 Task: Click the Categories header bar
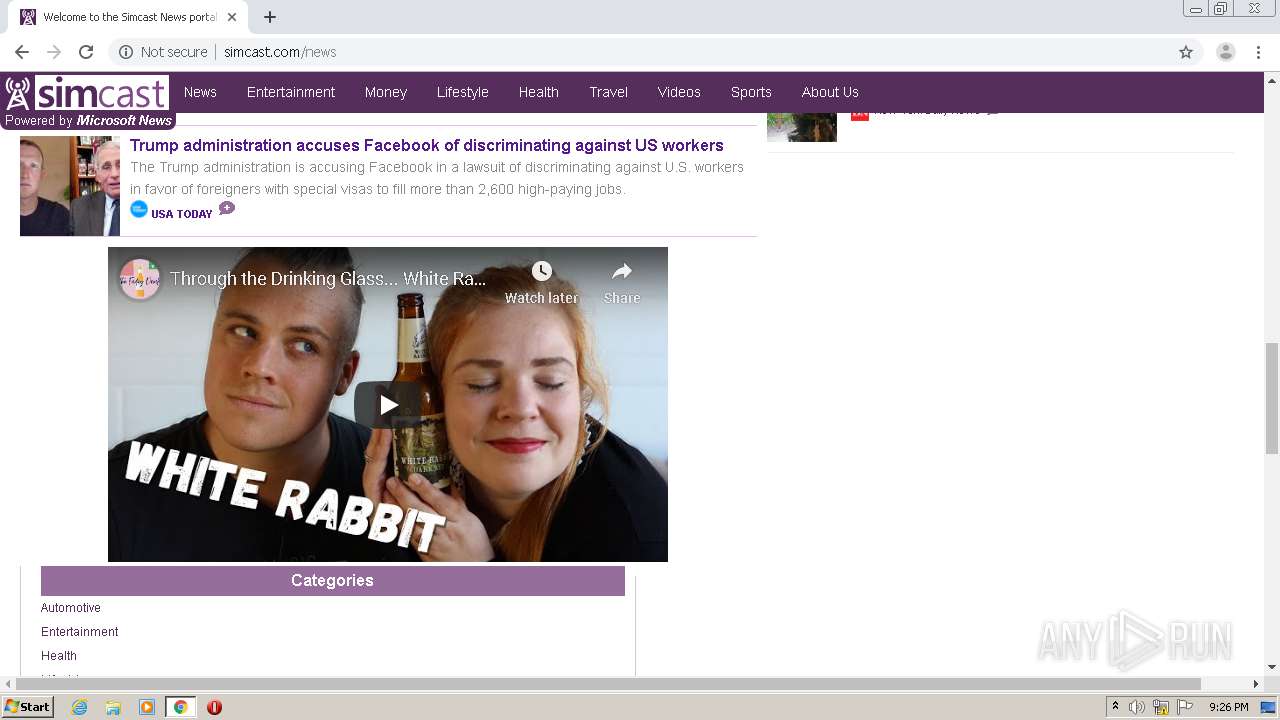(x=333, y=581)
